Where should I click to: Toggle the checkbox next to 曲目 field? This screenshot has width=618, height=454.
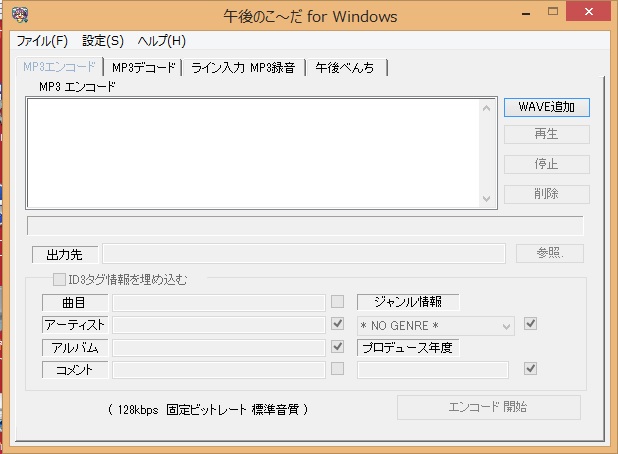[x=338, y=302]
